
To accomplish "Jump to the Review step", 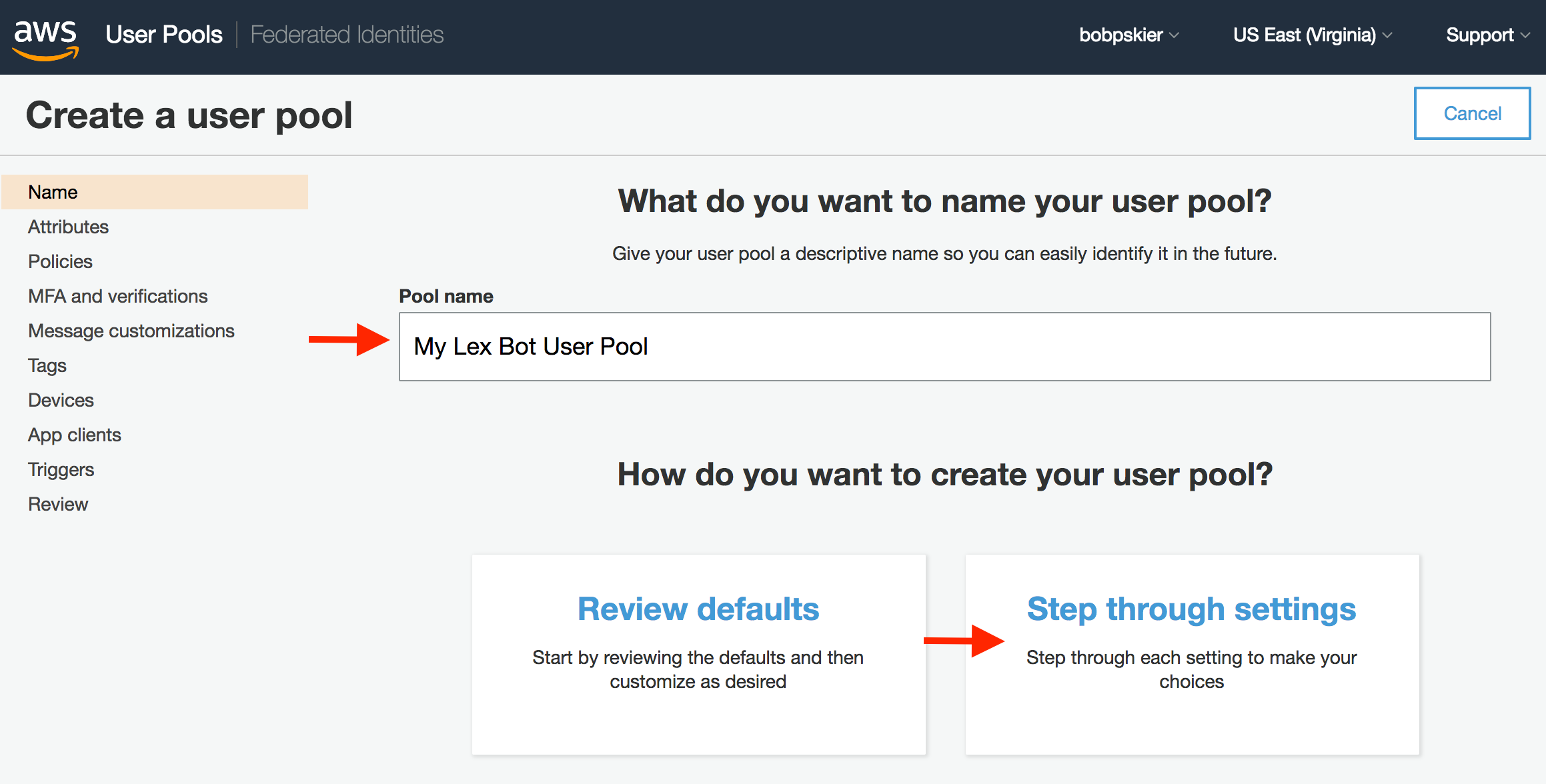I will tap(58, 504).
